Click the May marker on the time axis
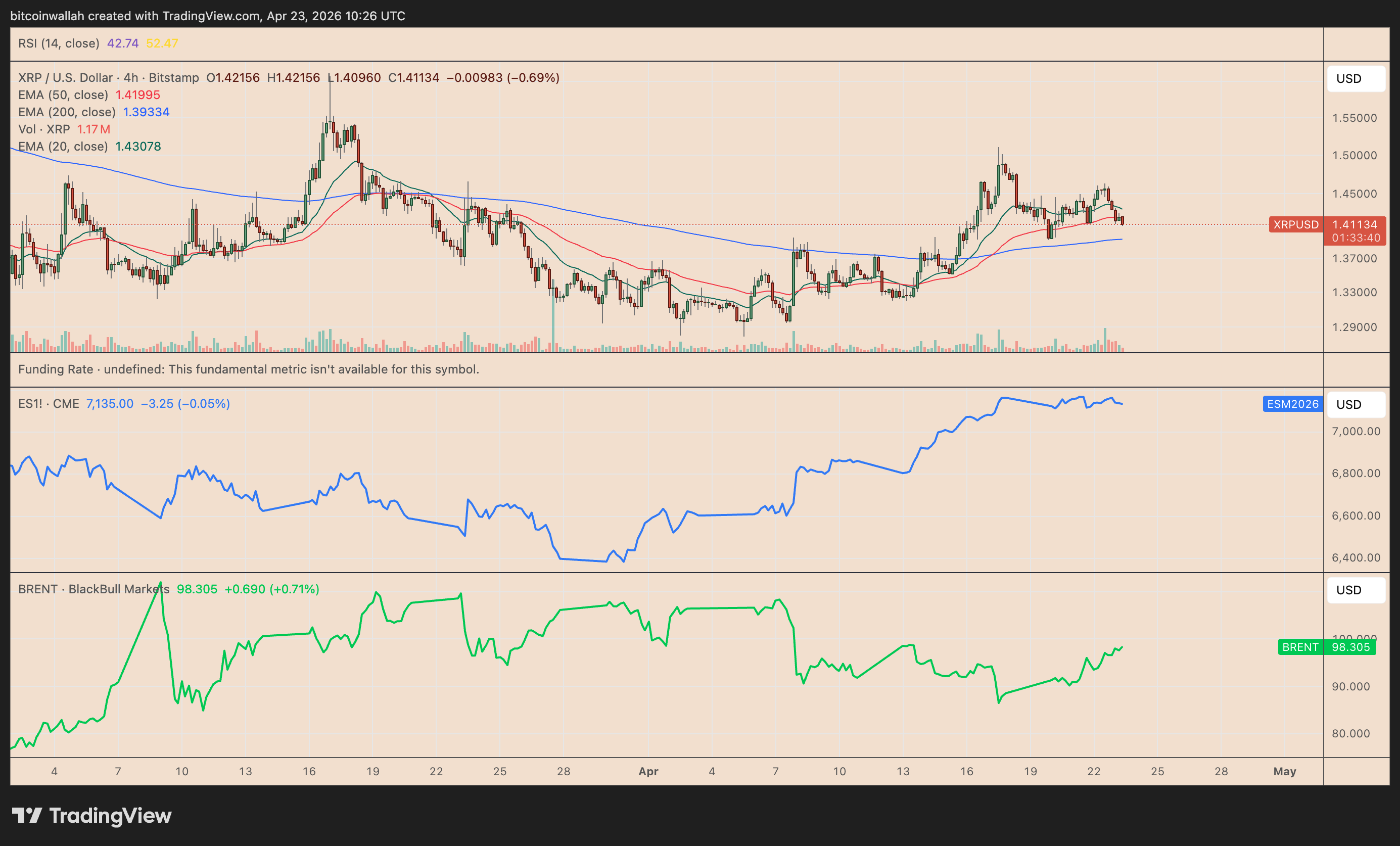Viewport: 1400px width, 846px height. [x=1284, y=772]
